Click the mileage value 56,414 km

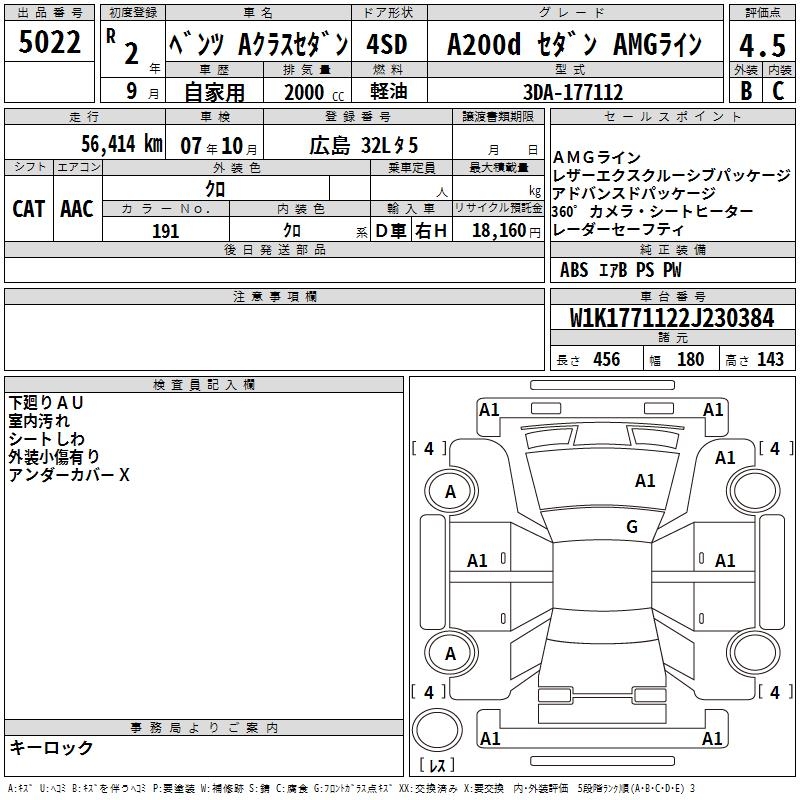tap(108, 144)
